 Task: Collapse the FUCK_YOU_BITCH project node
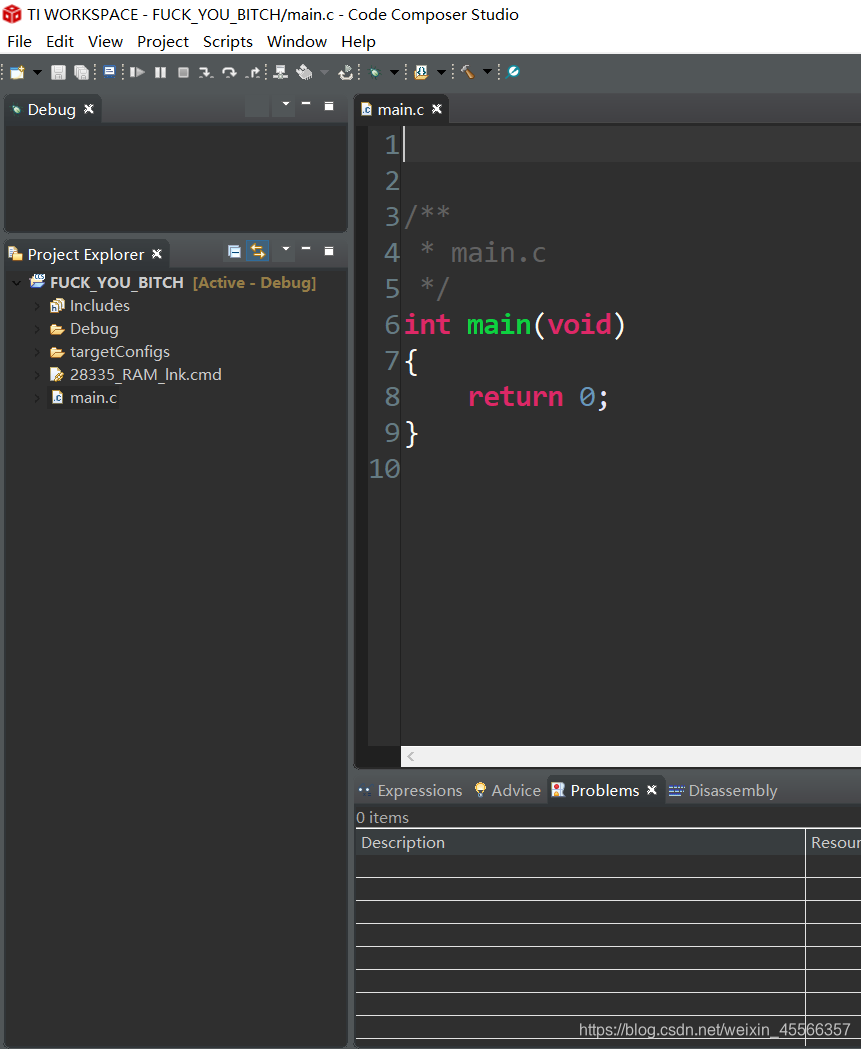(x=16, y=283)
